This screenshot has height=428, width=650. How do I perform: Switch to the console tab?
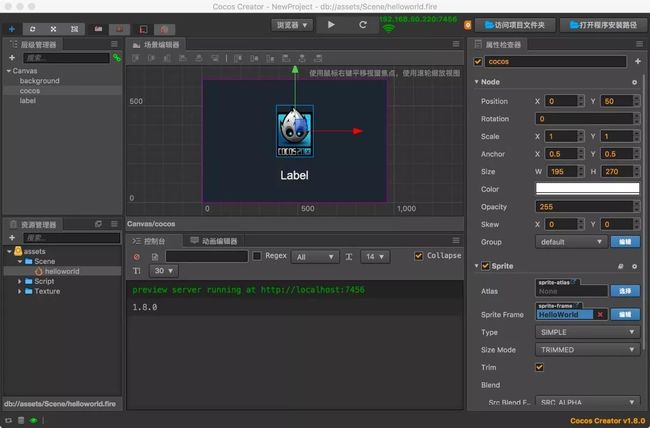pos(154,241)
